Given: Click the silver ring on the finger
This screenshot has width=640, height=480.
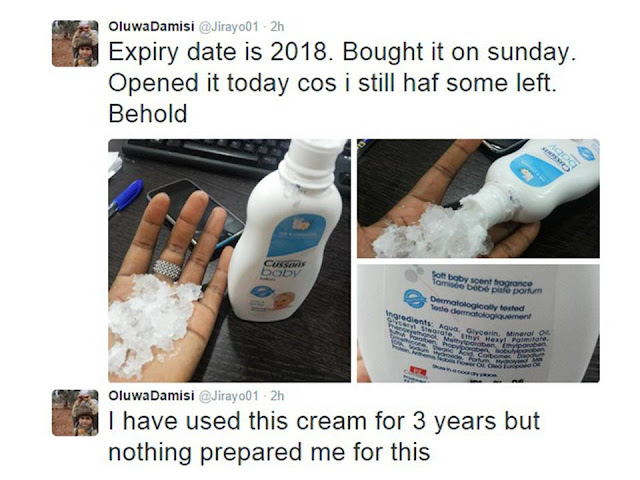Looking at the screenshot, I should point(167,269).
